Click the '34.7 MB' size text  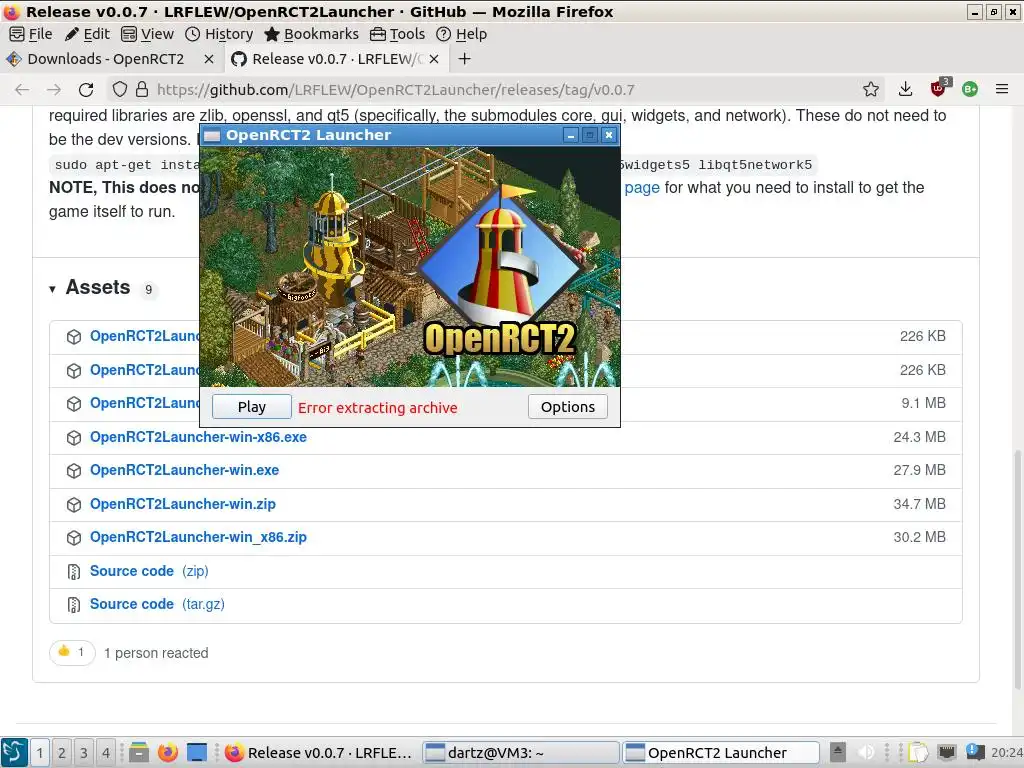click(x=920, y=504)
